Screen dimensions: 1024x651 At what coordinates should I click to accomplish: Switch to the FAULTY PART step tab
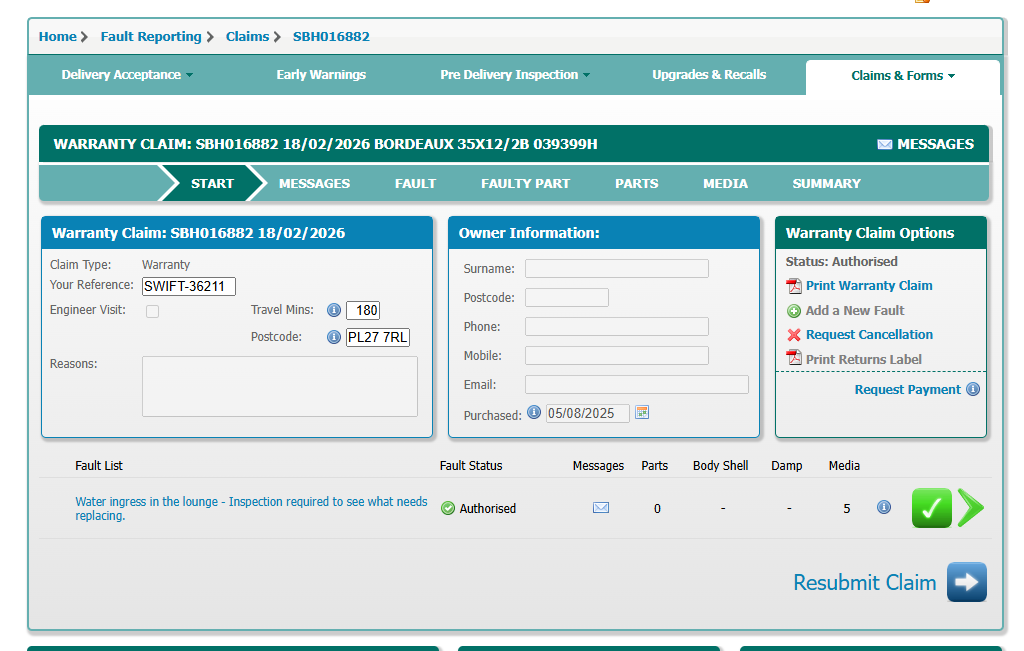(x=525, y=184)
